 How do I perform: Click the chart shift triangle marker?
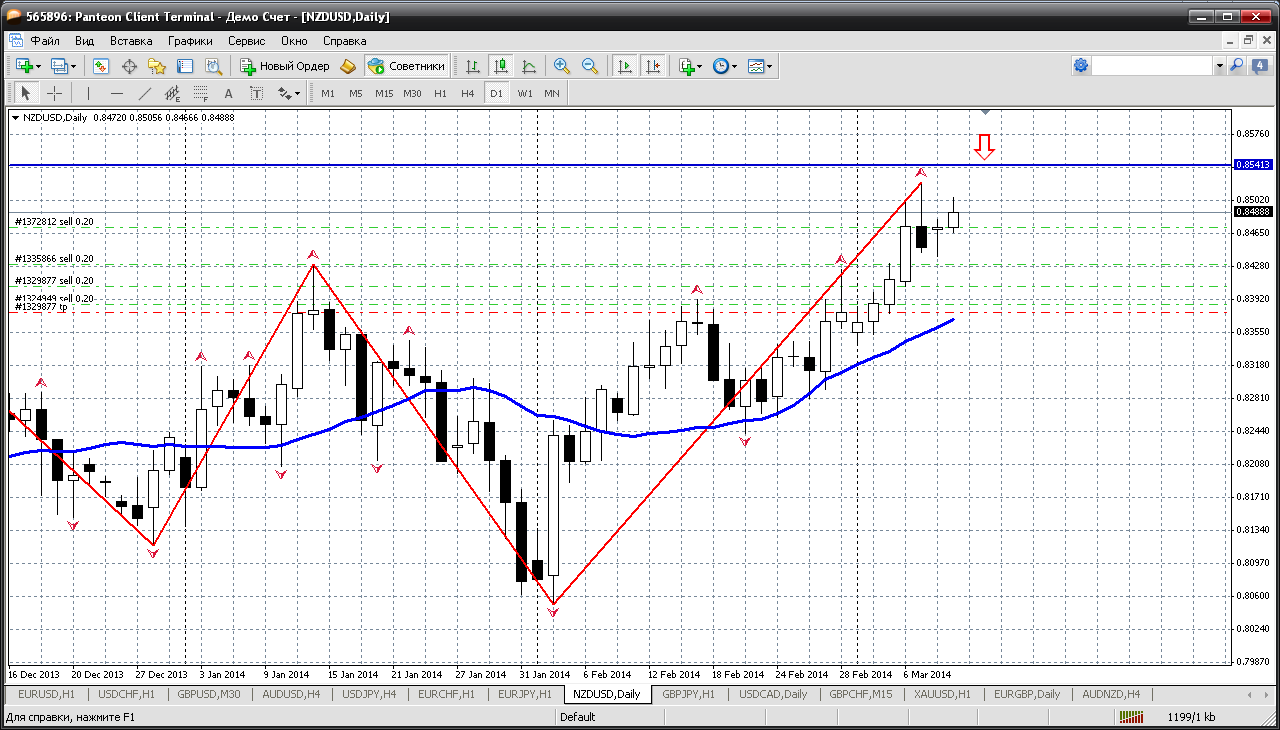click(986, 112)
